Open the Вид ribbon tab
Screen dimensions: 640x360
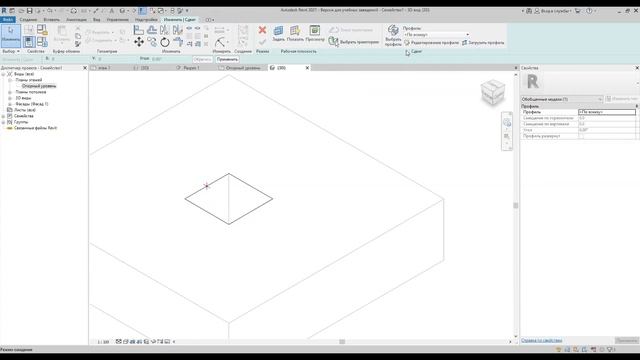tap(97, 20)
